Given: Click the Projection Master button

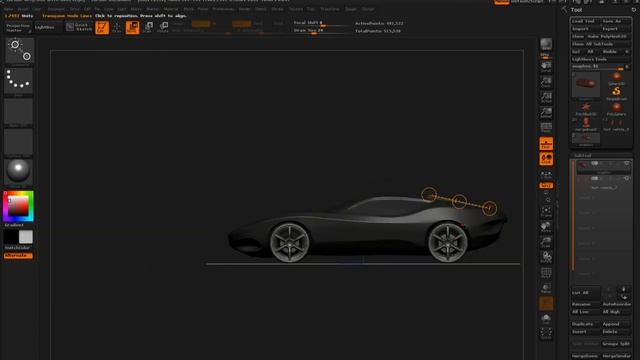Looking at the screenshot, I should point(18,28).
